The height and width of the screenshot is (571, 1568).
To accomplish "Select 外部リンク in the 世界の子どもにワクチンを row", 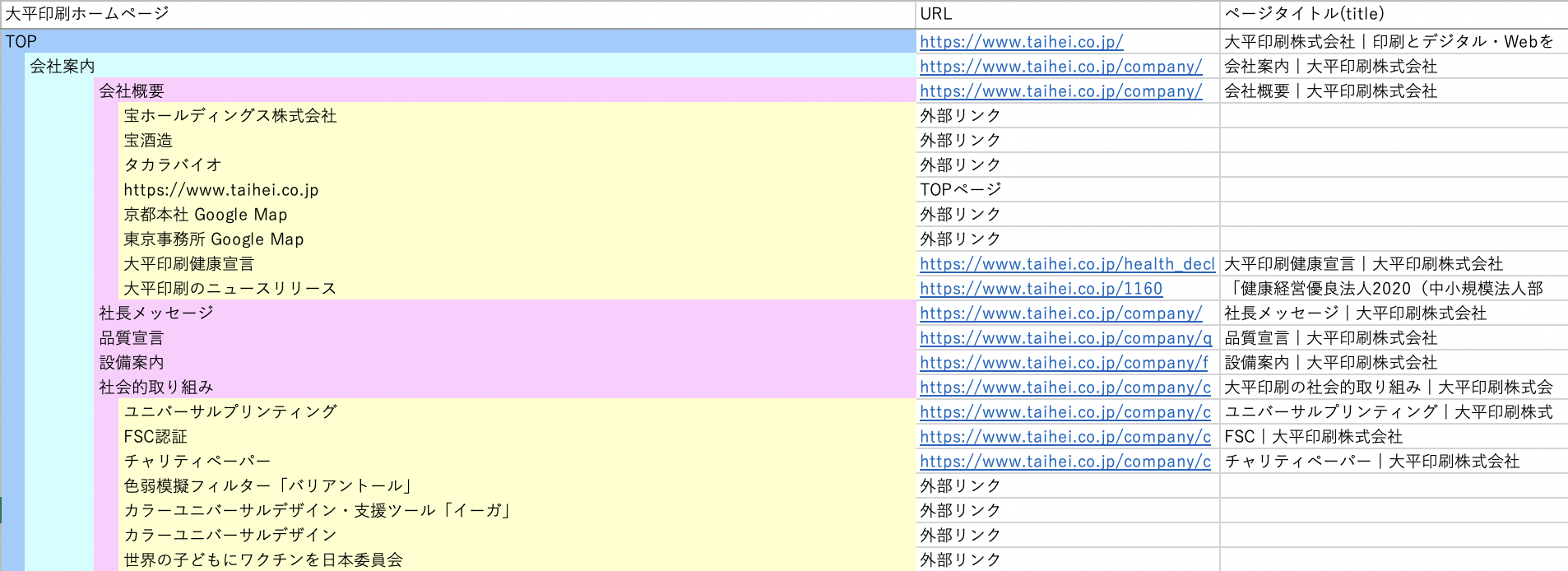I will [1068, 559].
